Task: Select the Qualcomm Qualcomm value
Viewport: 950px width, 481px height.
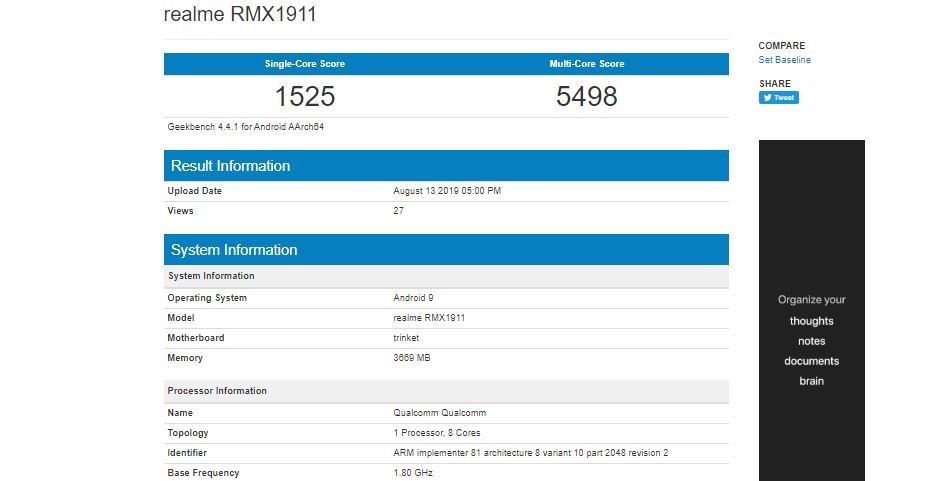Action: click(x=439, y=413)
